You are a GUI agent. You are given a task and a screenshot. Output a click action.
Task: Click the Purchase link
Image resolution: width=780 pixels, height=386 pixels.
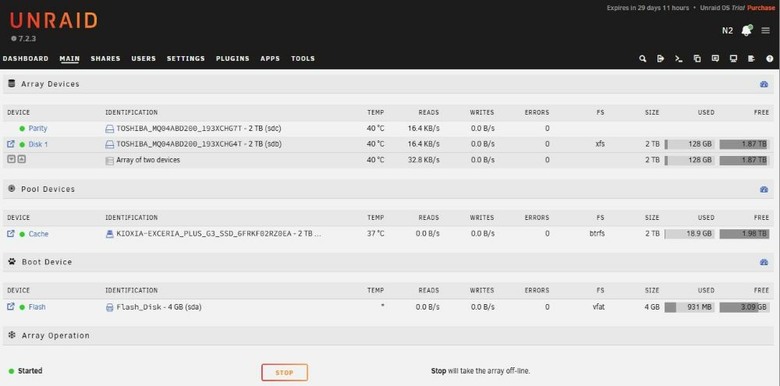tap(761, 8)
